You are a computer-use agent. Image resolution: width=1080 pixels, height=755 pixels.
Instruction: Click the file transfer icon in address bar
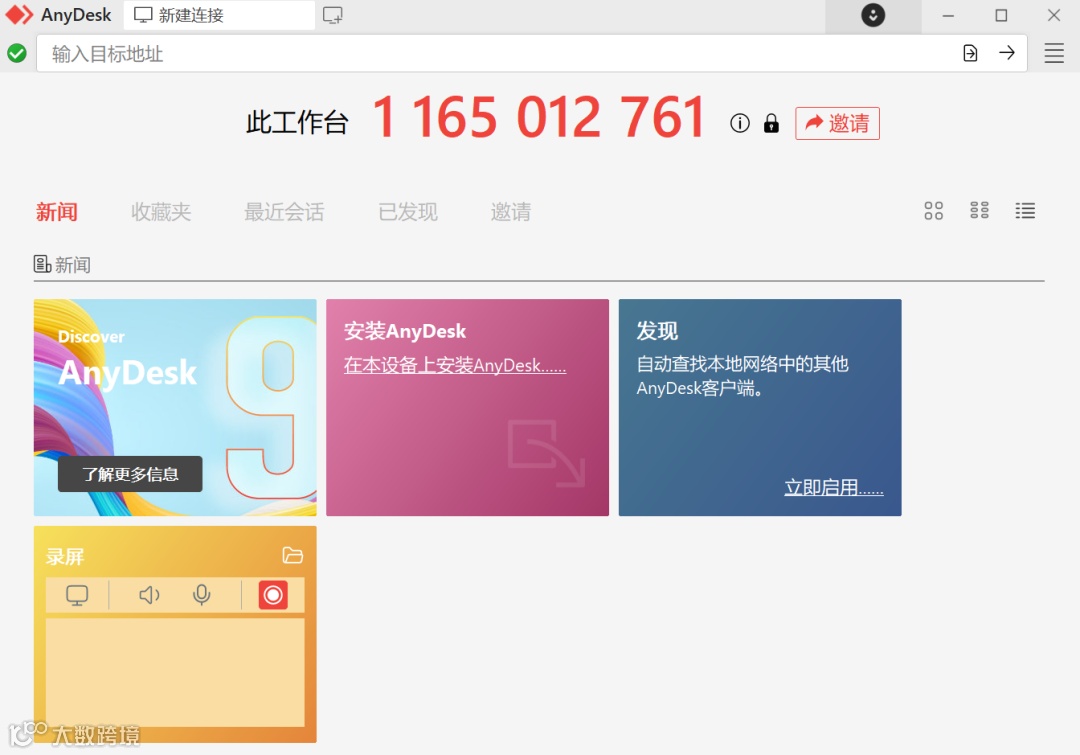click(970, 53)
